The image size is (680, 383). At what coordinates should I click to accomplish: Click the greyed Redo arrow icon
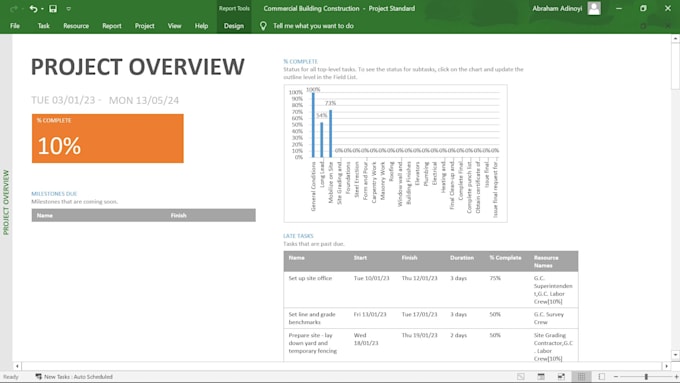(x=14, y=9)
